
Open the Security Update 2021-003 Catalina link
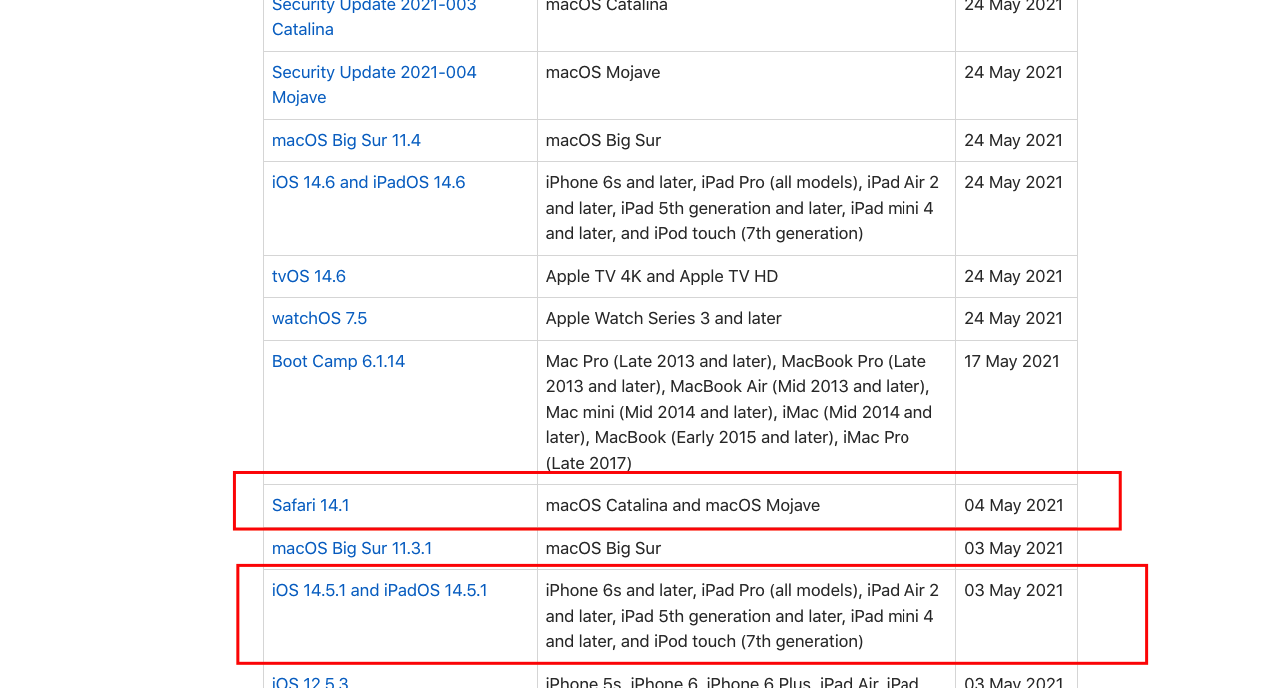click(x=374, y=17)
